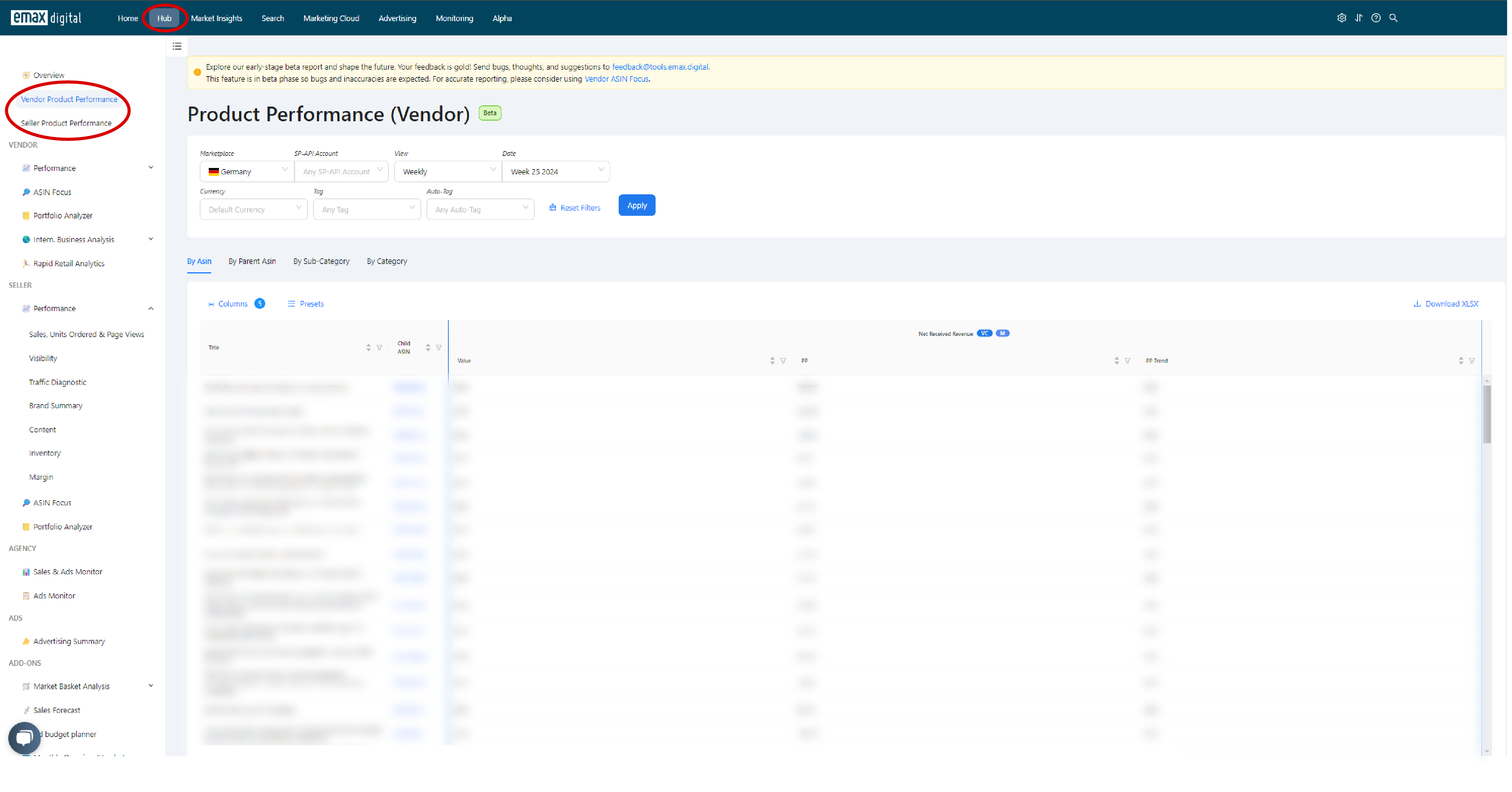This screenshot has width=1512, height=792.
Task: Click filter icon on Title column
Action: pyautogui.click(x=379, y=347)
